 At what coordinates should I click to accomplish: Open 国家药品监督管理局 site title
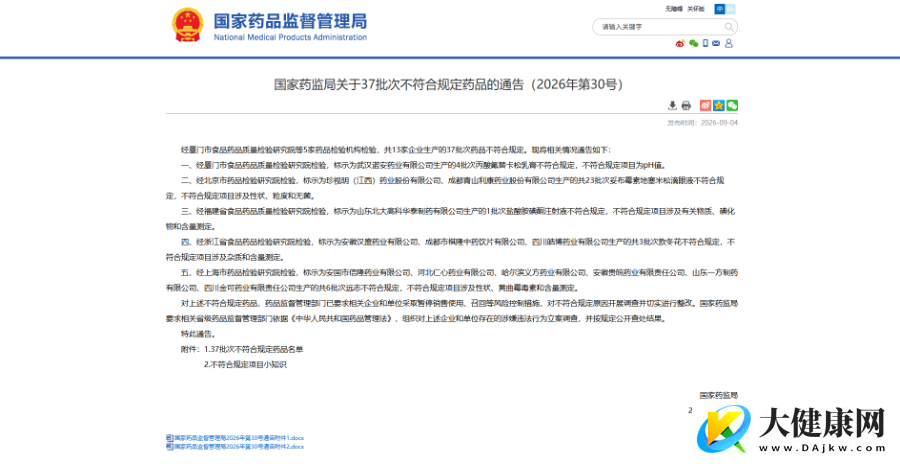tap(290, 22)
